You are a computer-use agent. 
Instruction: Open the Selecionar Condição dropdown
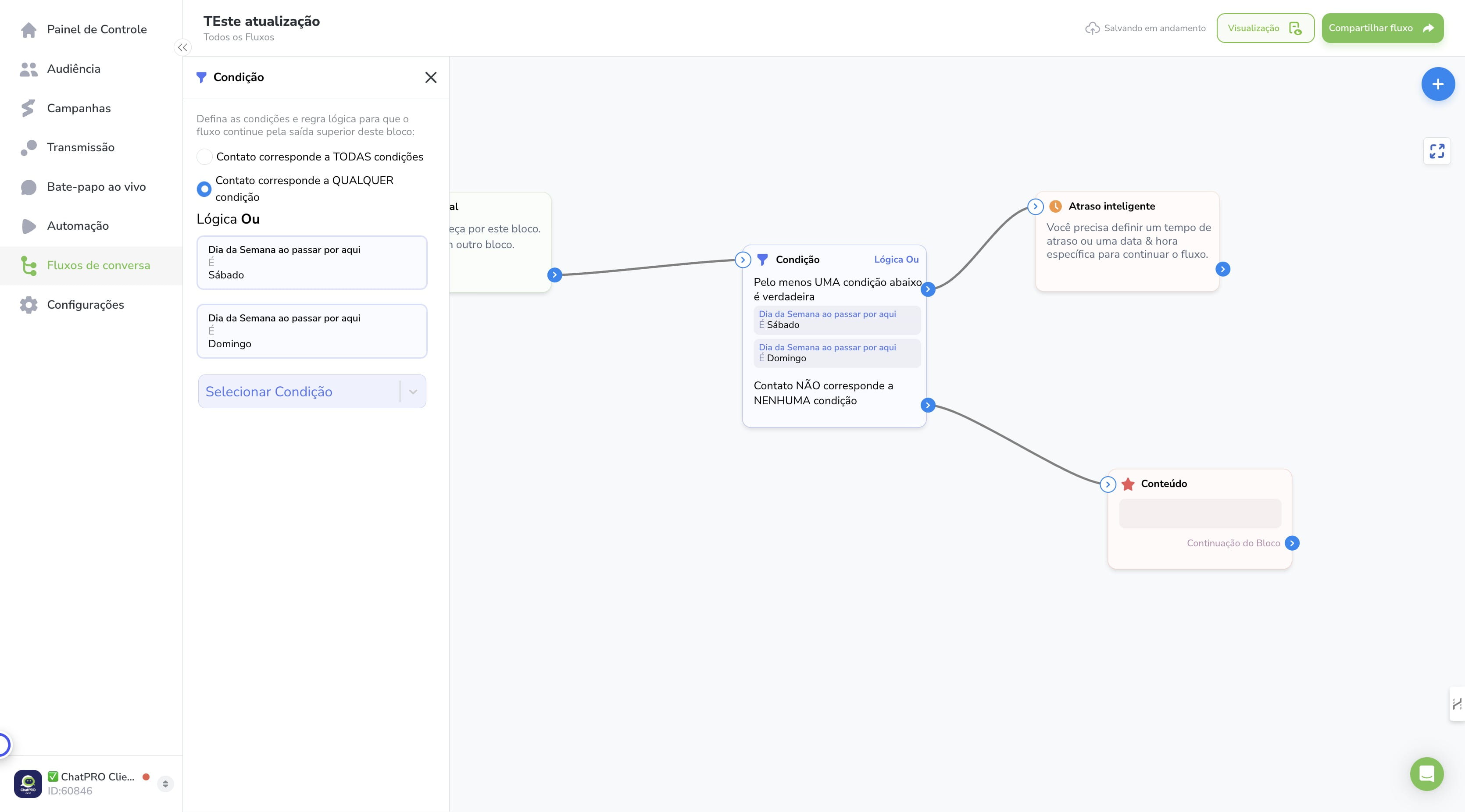point(312,391)
